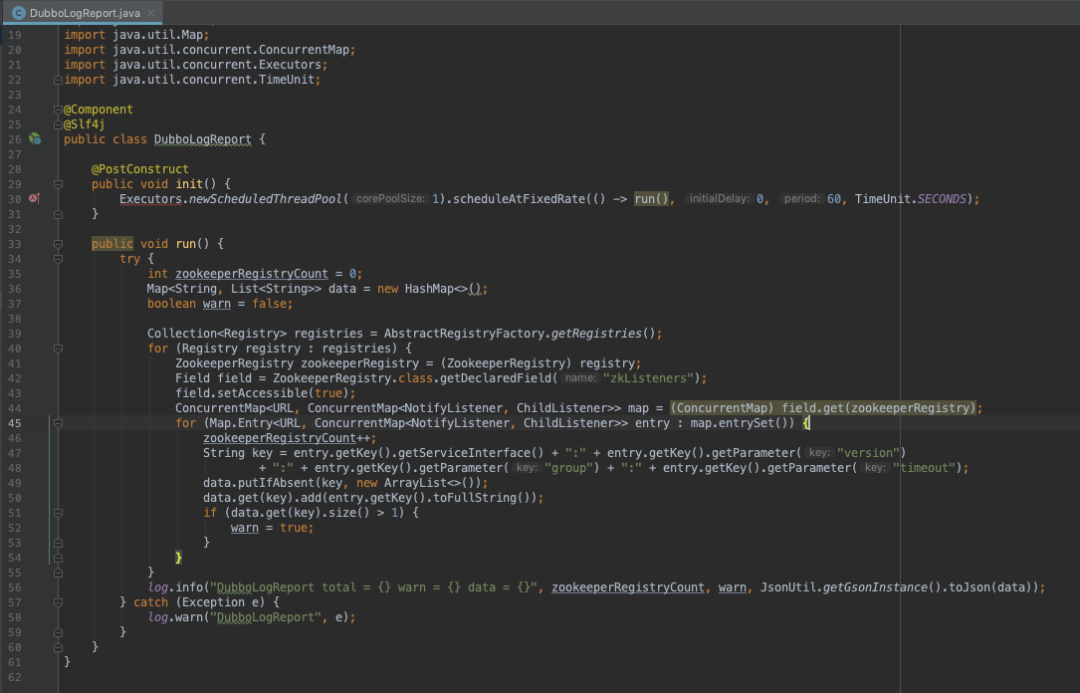This screenshot has height=693, width=1080.
Task: Collapse the inner for loop fold on line 45
Action: [59, 423]
